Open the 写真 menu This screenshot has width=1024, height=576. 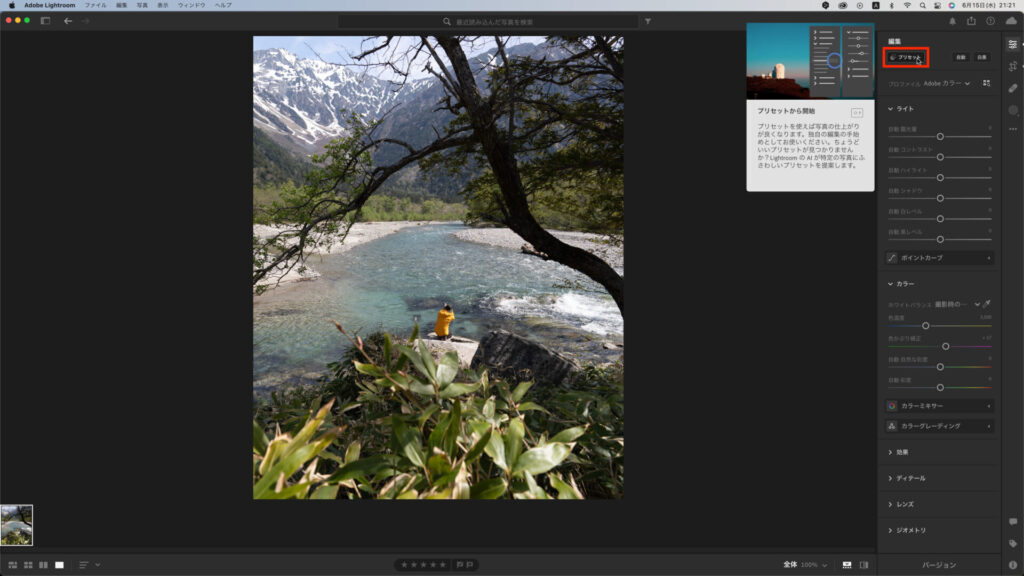(x=142, y=5)
